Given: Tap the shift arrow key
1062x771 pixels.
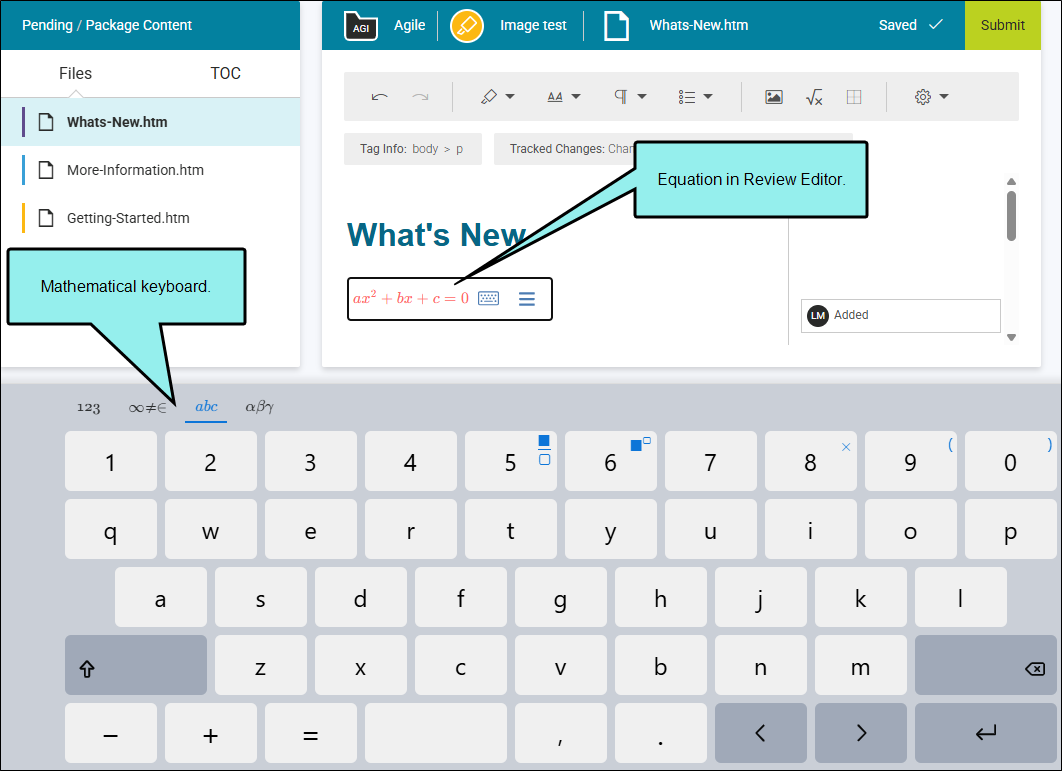Looking at the screenshot, I should coord(136,665).
